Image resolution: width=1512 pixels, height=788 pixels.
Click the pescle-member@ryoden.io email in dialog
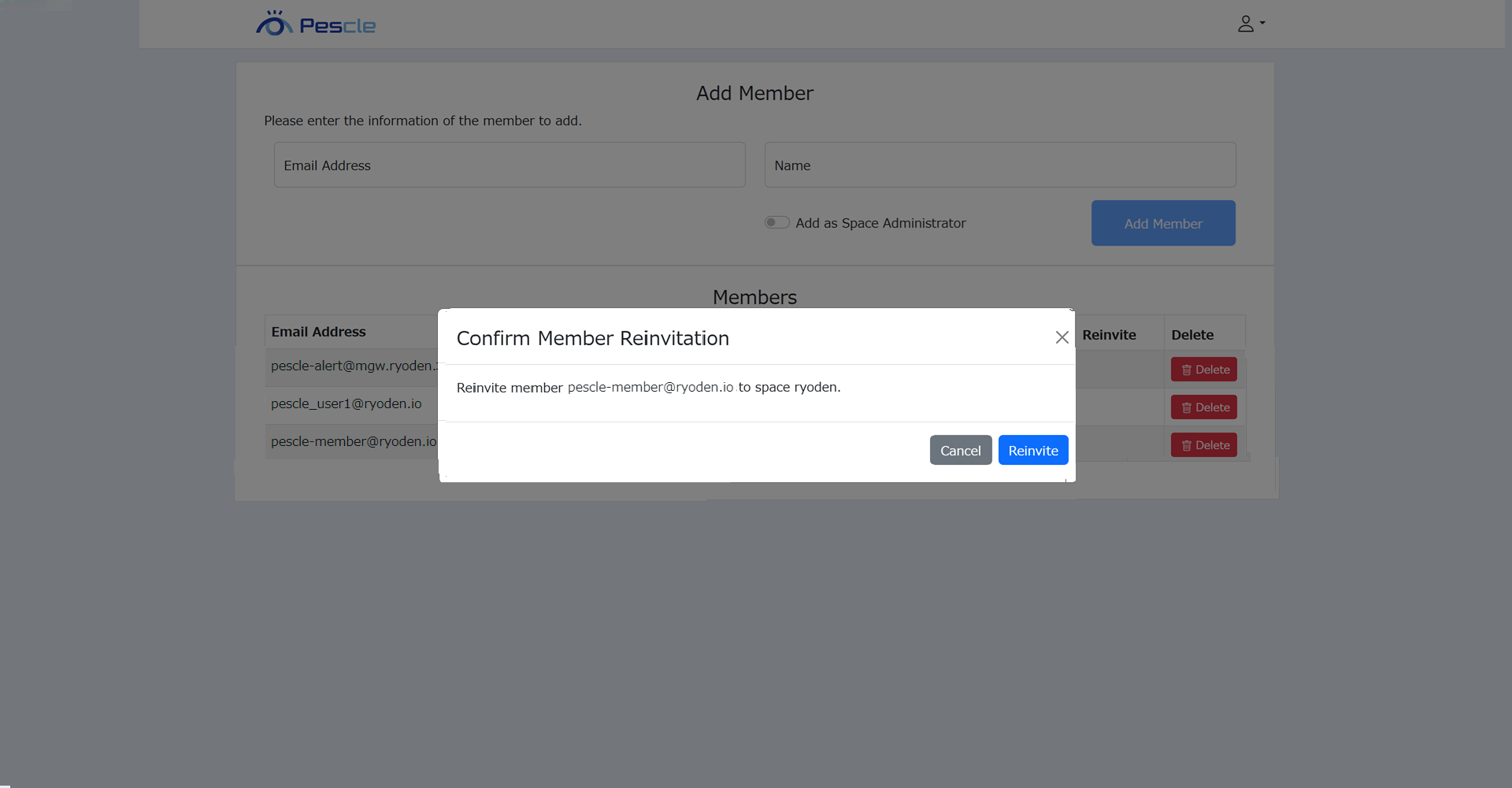point(650,387)
